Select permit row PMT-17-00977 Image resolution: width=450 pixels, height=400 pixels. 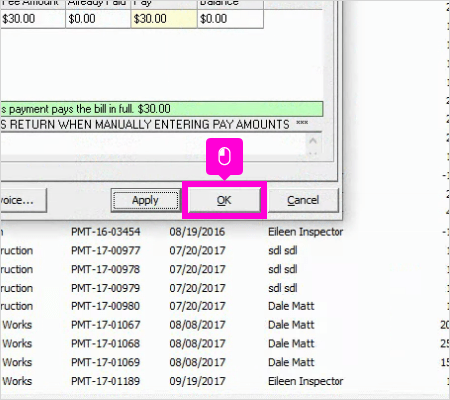point(225,250)
